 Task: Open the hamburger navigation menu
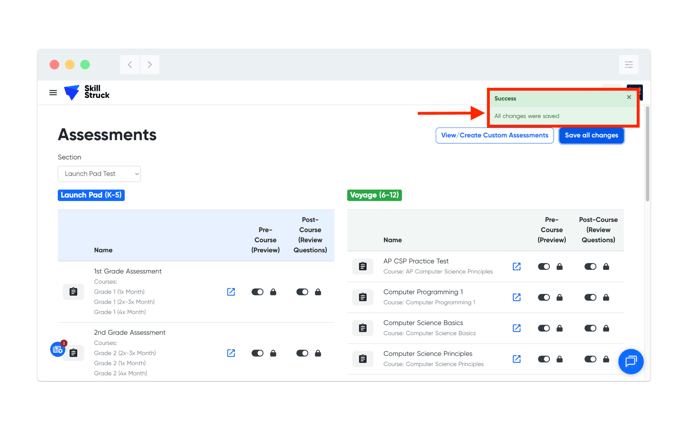(x=53, y=93)
